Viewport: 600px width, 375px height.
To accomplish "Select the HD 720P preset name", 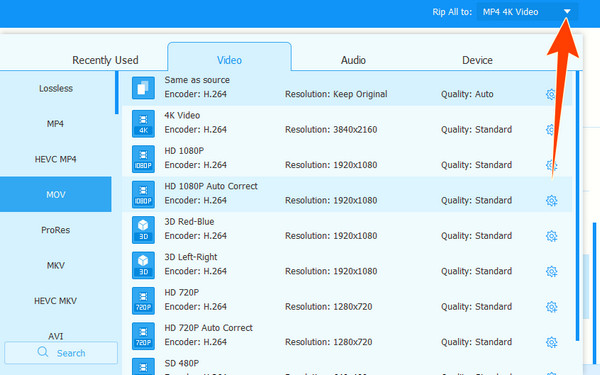I will [182, 292].
